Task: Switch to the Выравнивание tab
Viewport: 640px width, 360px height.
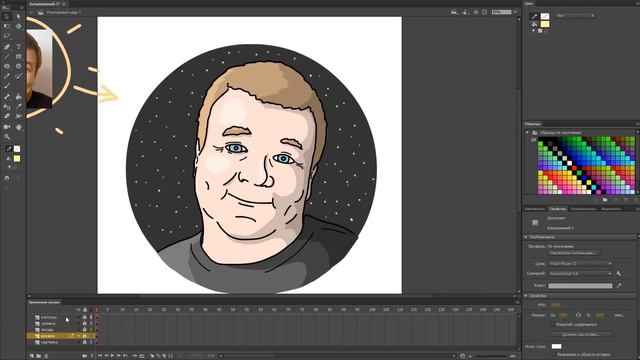Action: pyautogui.click(x=611, y=209)
